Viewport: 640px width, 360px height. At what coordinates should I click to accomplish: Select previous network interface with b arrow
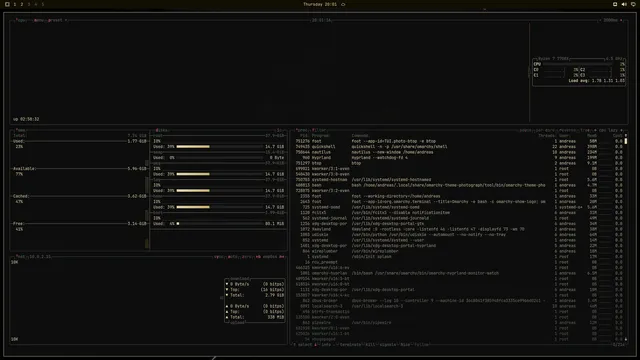pos(258,257)
